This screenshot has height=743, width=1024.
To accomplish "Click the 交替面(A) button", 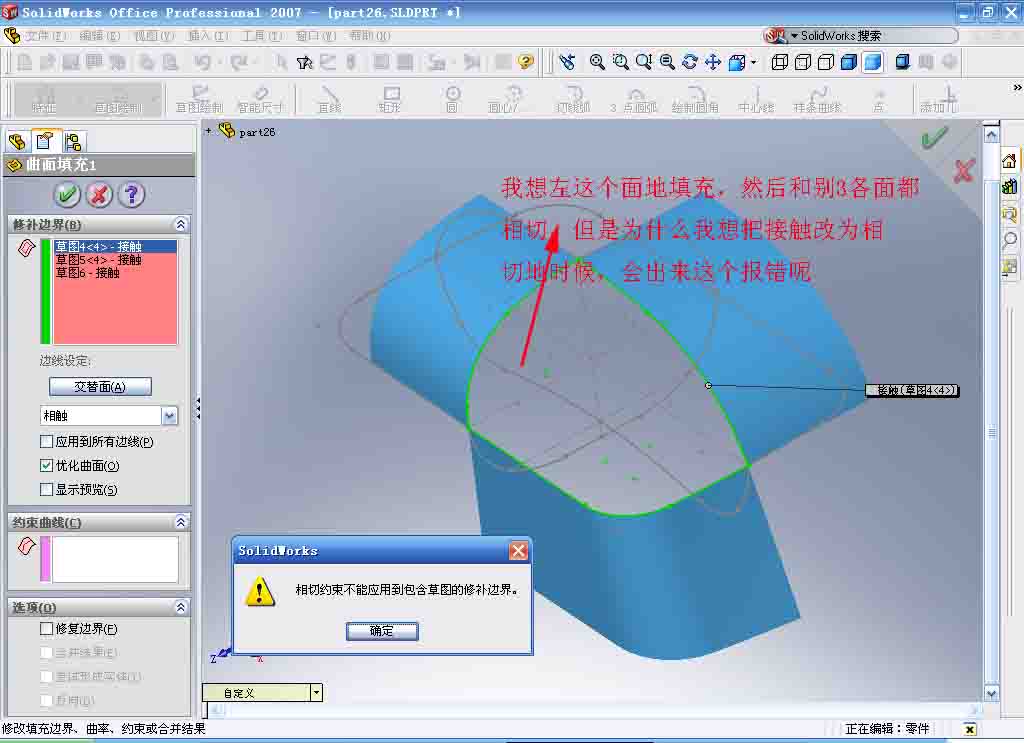I will [100, 387].
